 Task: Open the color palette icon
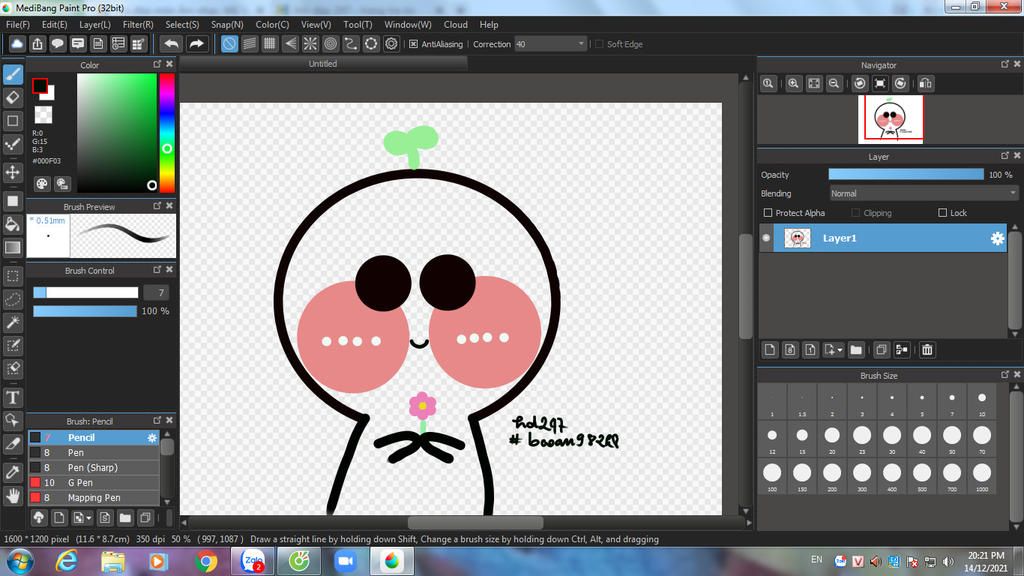tap(42, 184)
